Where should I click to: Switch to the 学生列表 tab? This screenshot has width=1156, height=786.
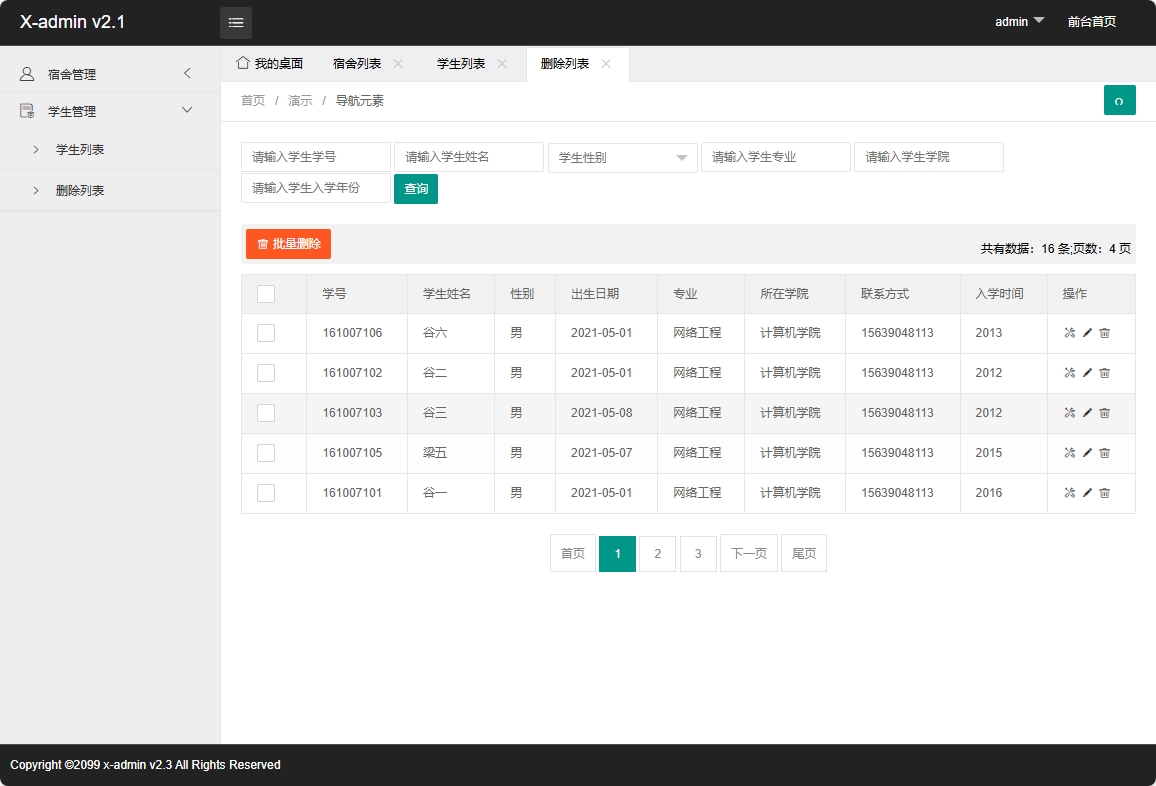click(x=461, y=64)
